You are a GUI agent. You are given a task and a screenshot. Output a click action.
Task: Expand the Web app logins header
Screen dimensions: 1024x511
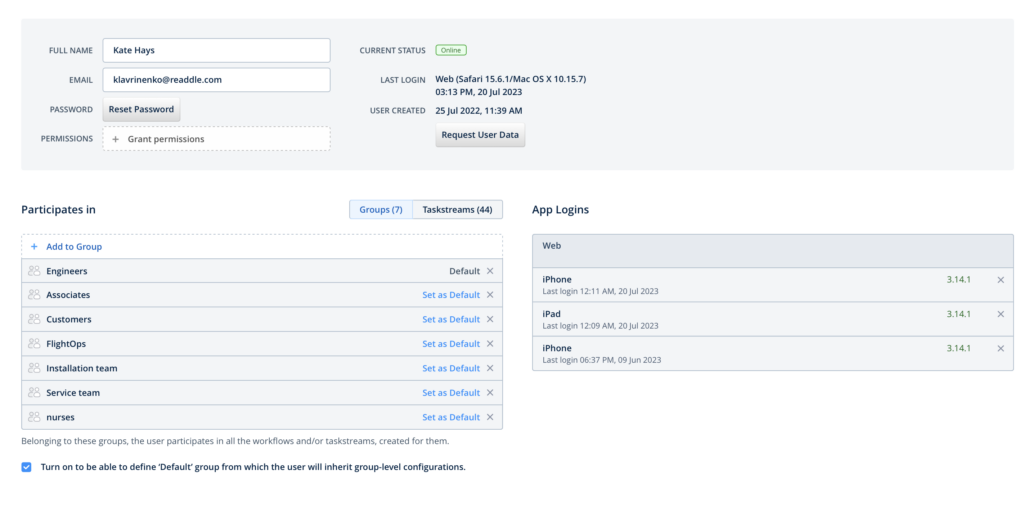(x=772, y=245)
